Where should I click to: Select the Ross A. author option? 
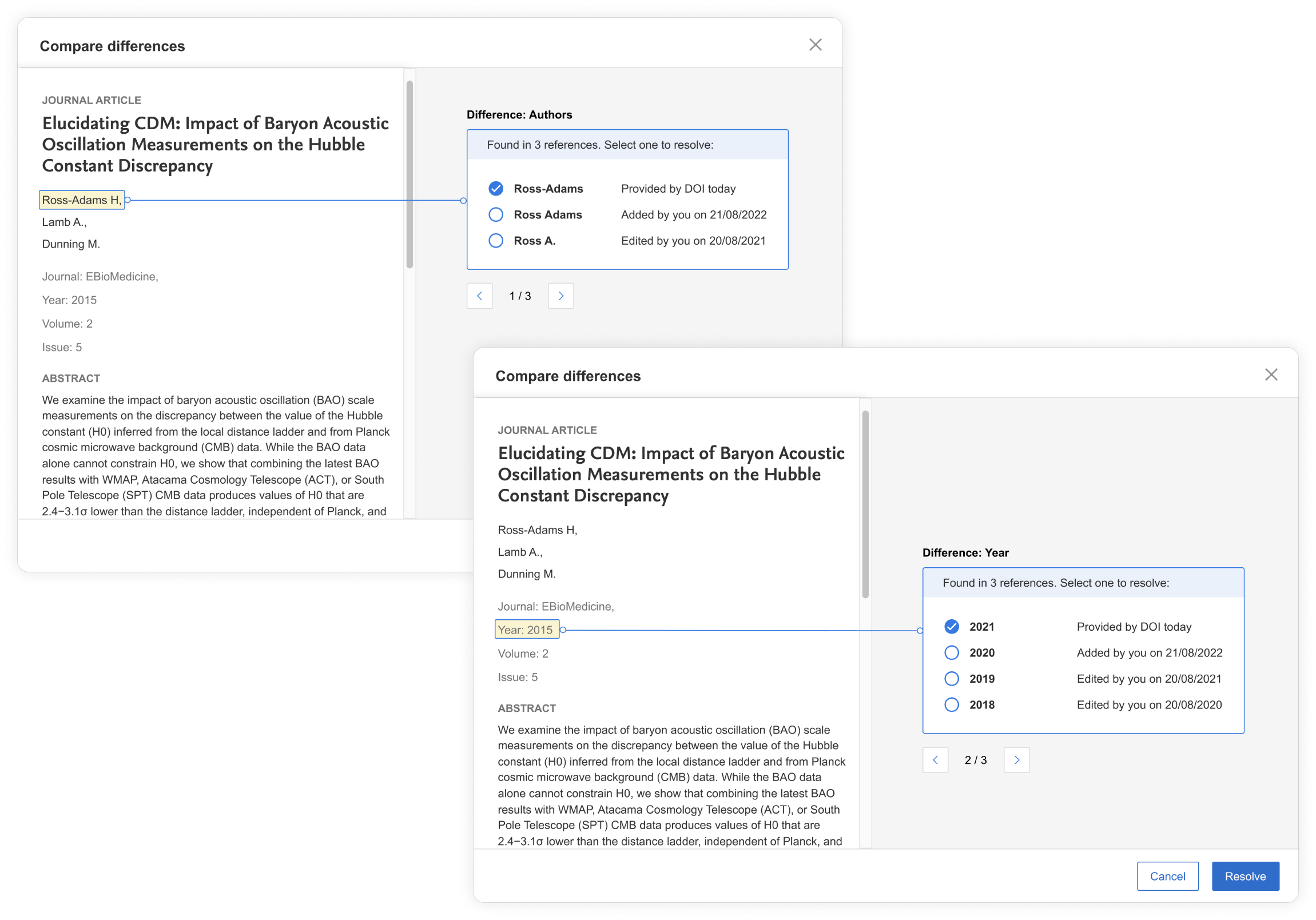point(496,241)
